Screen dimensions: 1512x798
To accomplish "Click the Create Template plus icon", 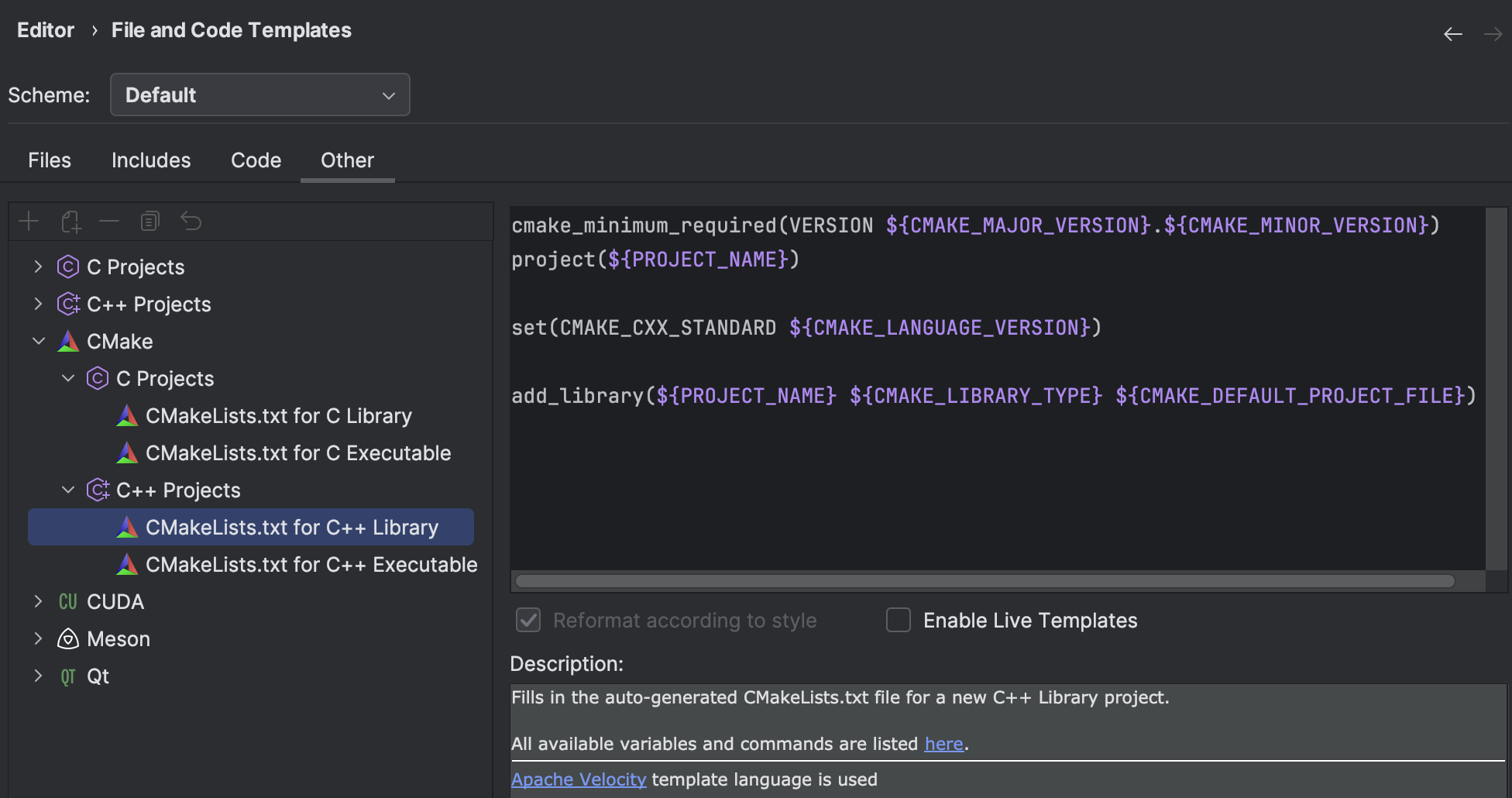I will point(29,221).
